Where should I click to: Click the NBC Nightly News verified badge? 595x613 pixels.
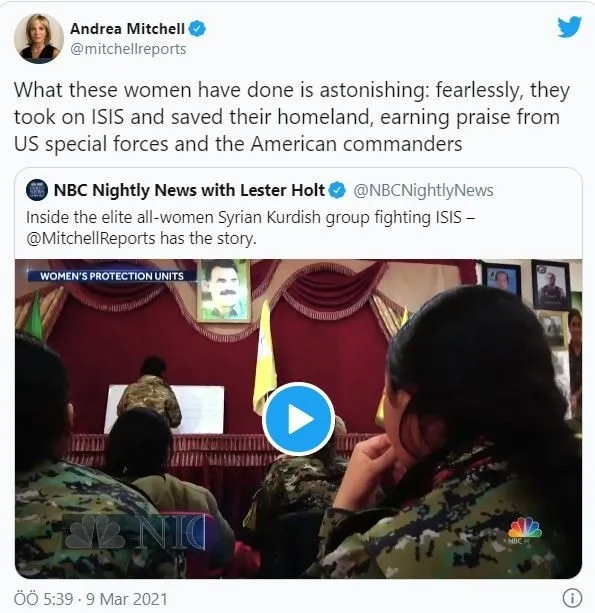[x=337, y=190]
